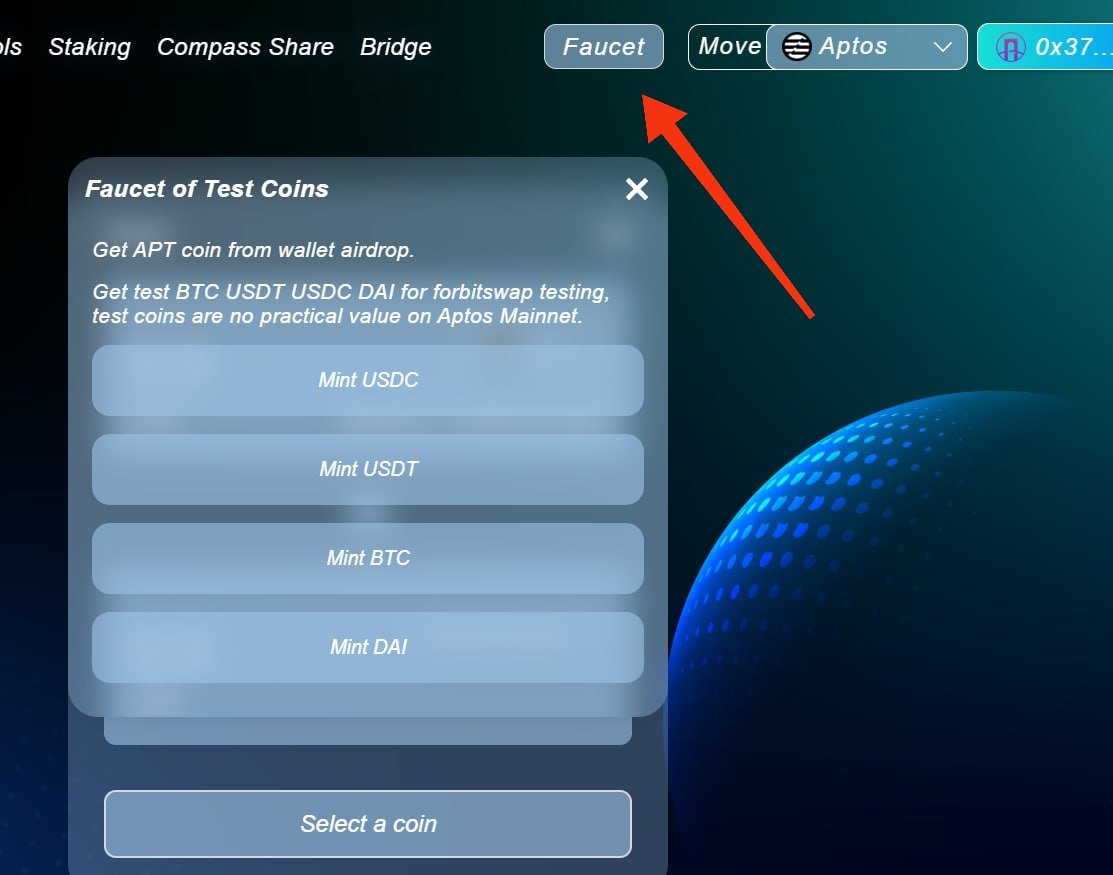The image size is (1113, 875).
Task: Click the Aptos logo icon
Action: pyautogui.click(x=796, y=47)
